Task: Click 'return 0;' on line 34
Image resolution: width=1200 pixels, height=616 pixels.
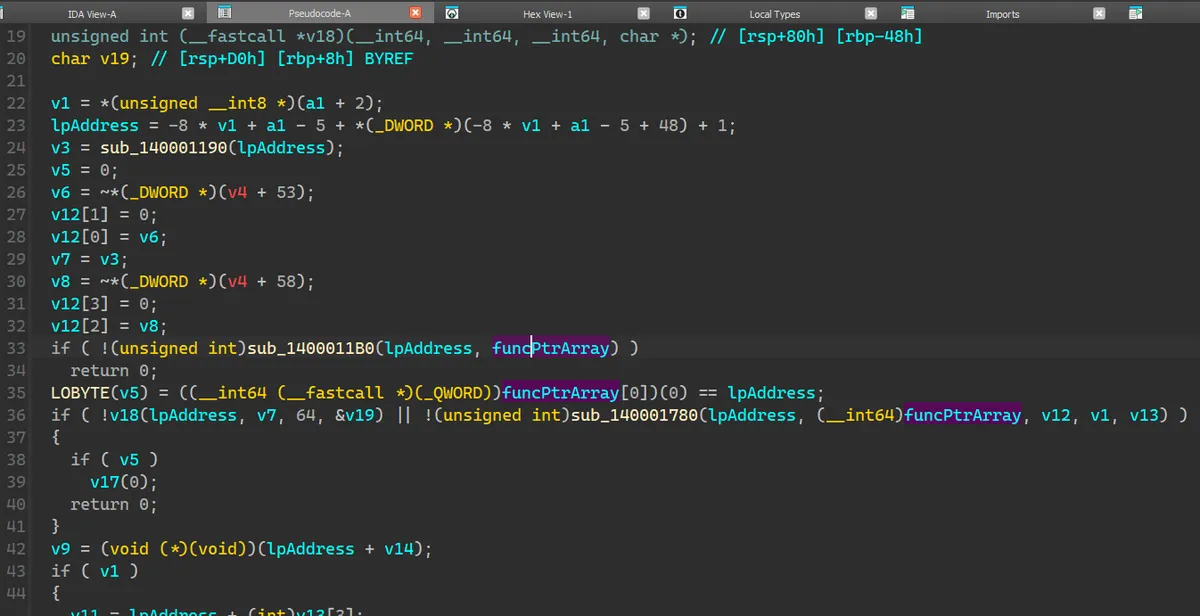Action: [x=114, y=370]
